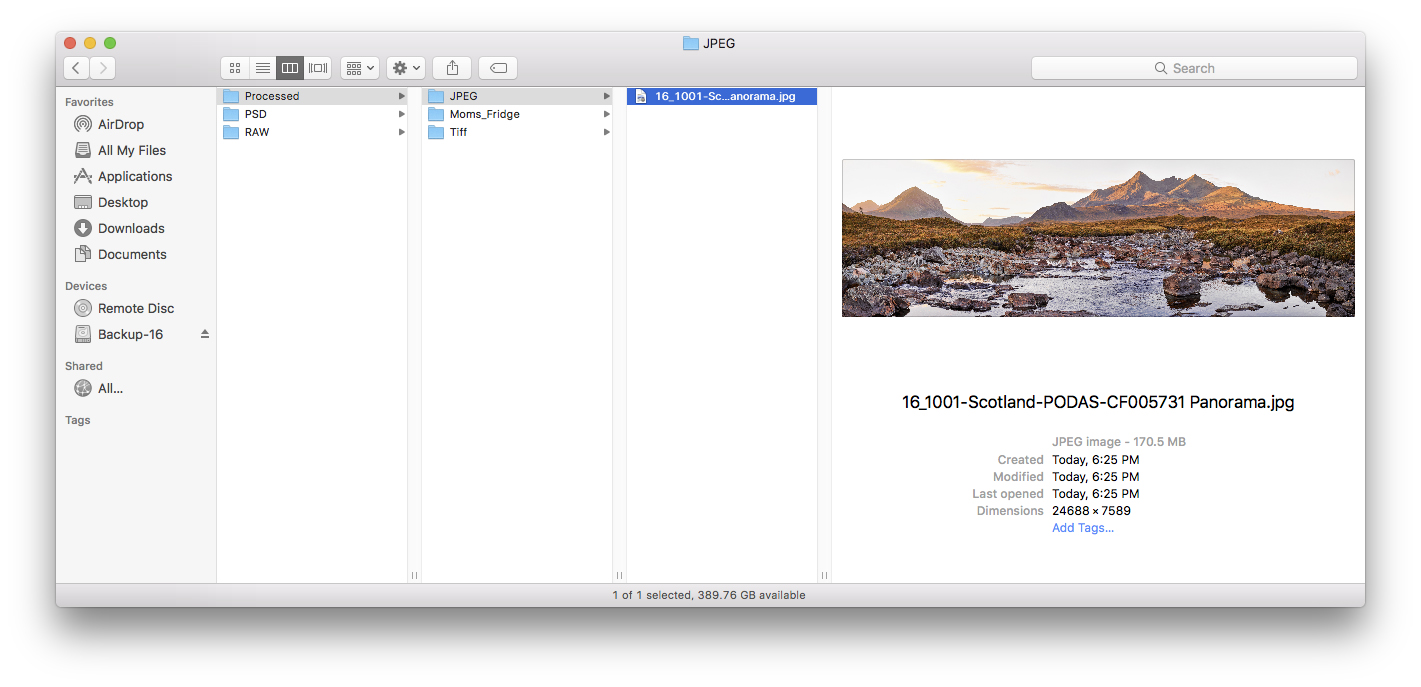The height and width of the screenshot is (687, 1421).
Task: Switch to Cover Flow view
Action: pyautogui.click(x=318, y=68)
